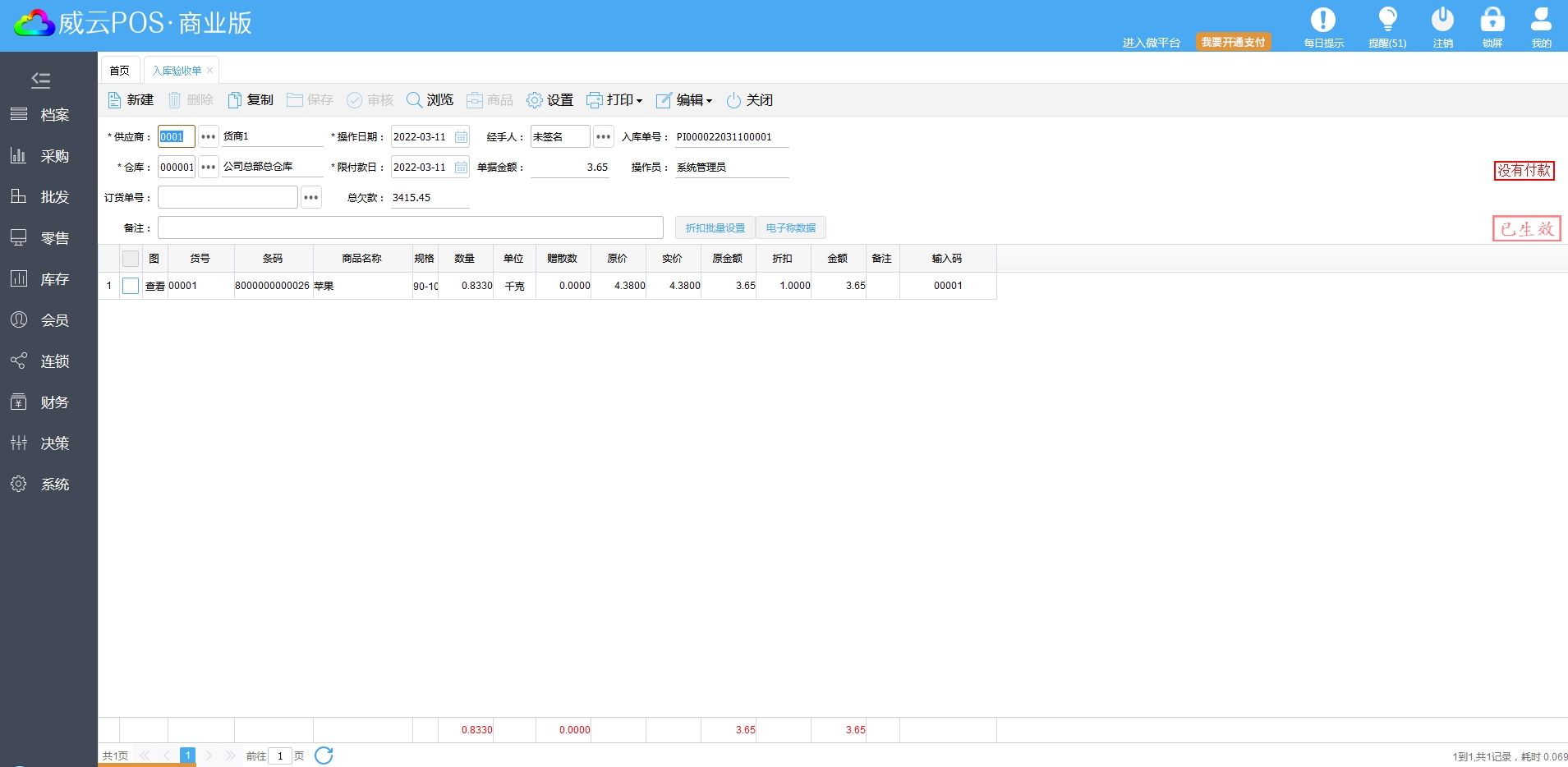Open 提醒(51) lightbulb reminders
The width and height of the screenshot is (1568, 767).
1387,20
